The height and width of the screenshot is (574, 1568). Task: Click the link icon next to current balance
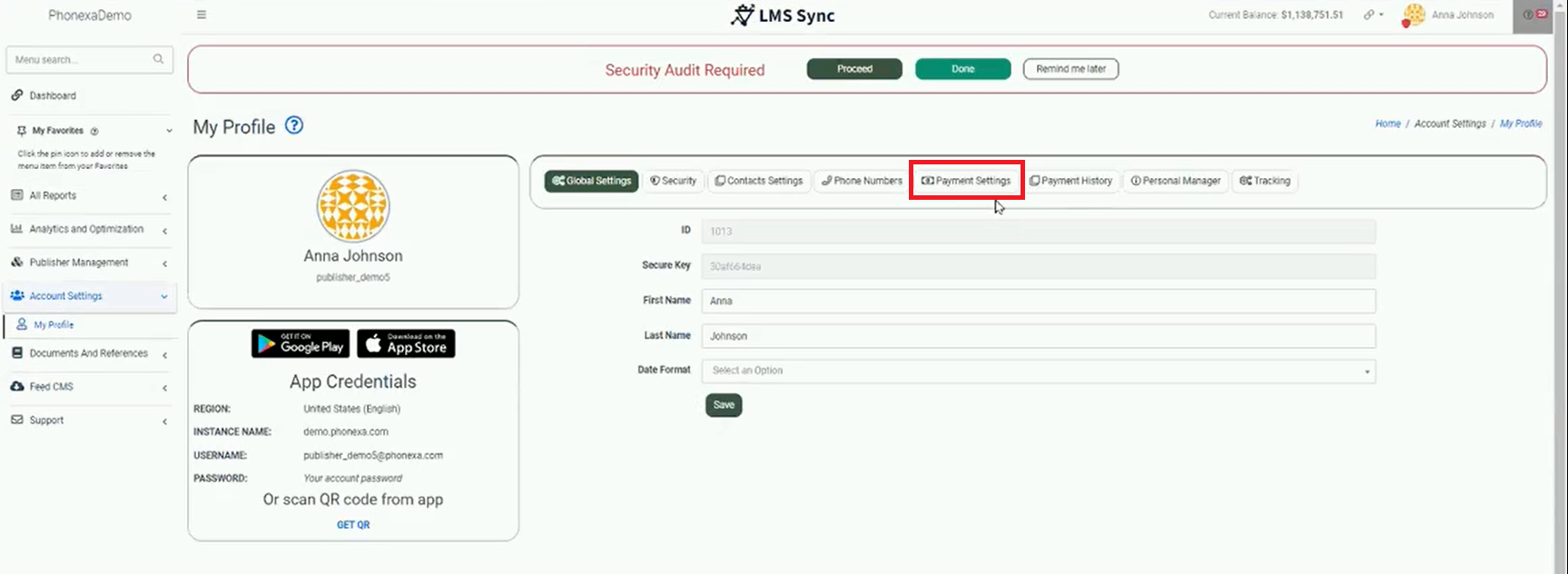[1370, 15]
